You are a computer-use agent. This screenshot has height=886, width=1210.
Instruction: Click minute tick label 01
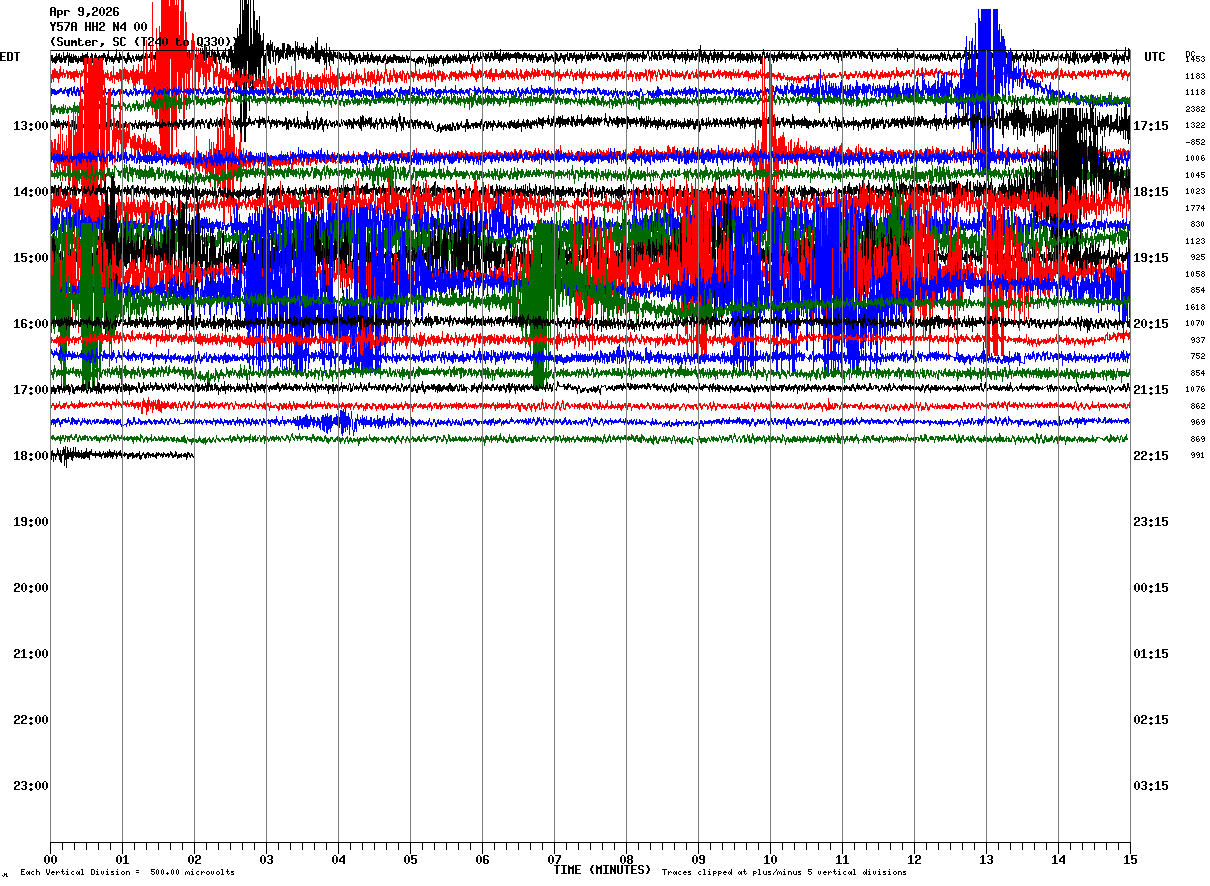click(x=122, y=859)
